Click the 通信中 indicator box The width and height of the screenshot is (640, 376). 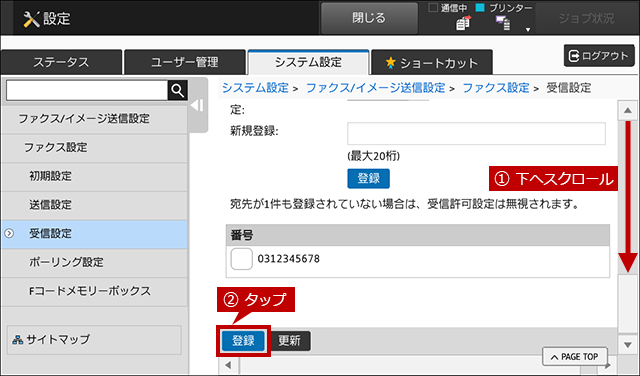(433, 7)
